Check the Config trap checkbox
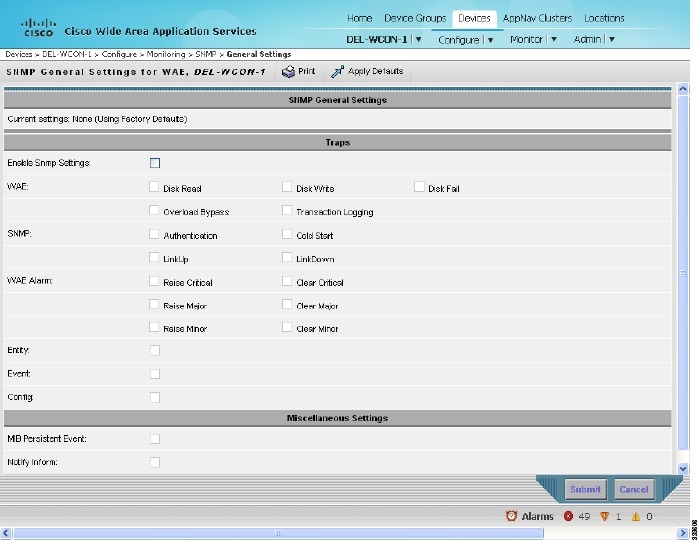Screen dimensions: 699x540 point(155,397)
